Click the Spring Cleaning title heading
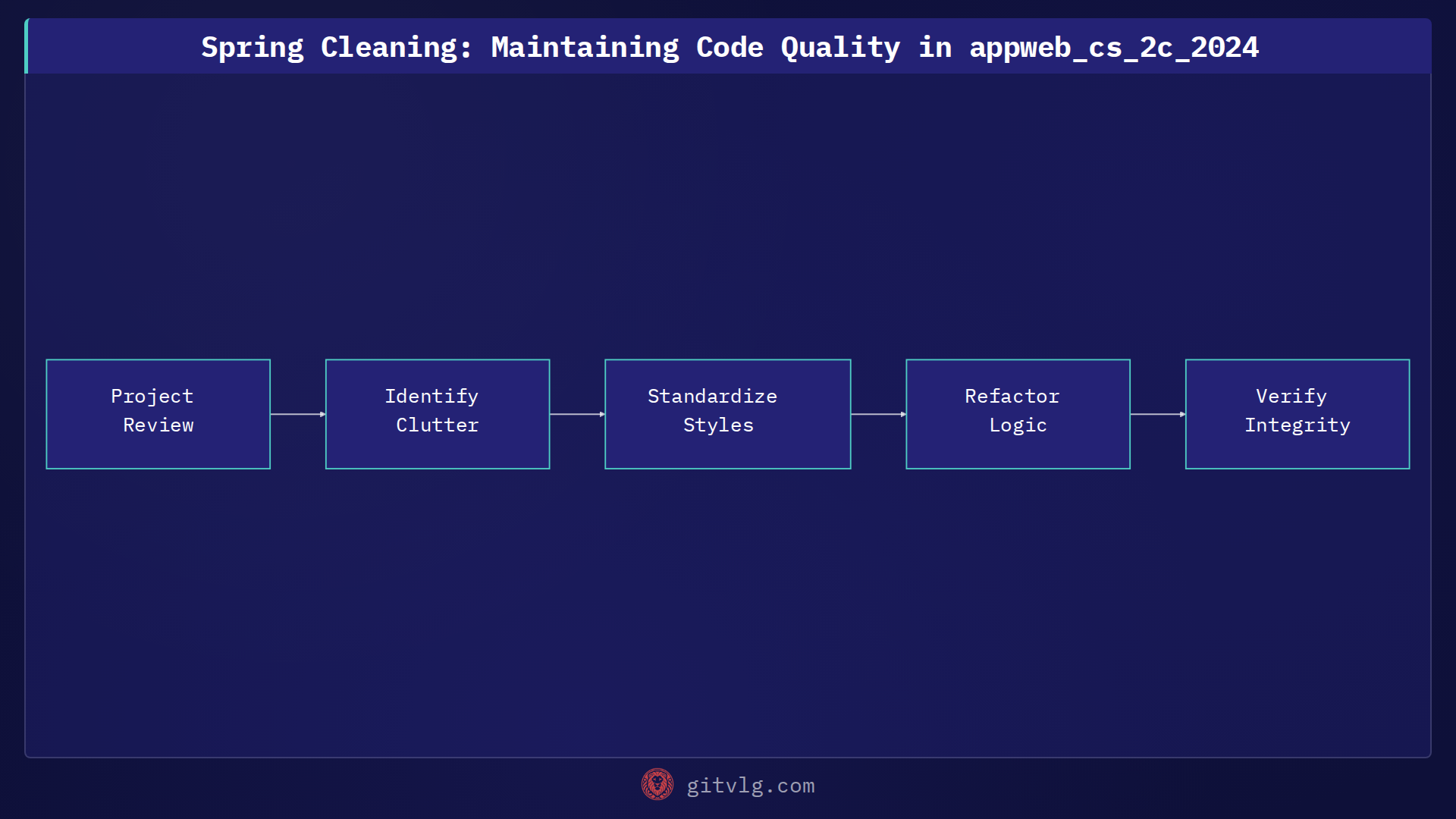This screenshot has width=1456, height=819. point(730,47)
